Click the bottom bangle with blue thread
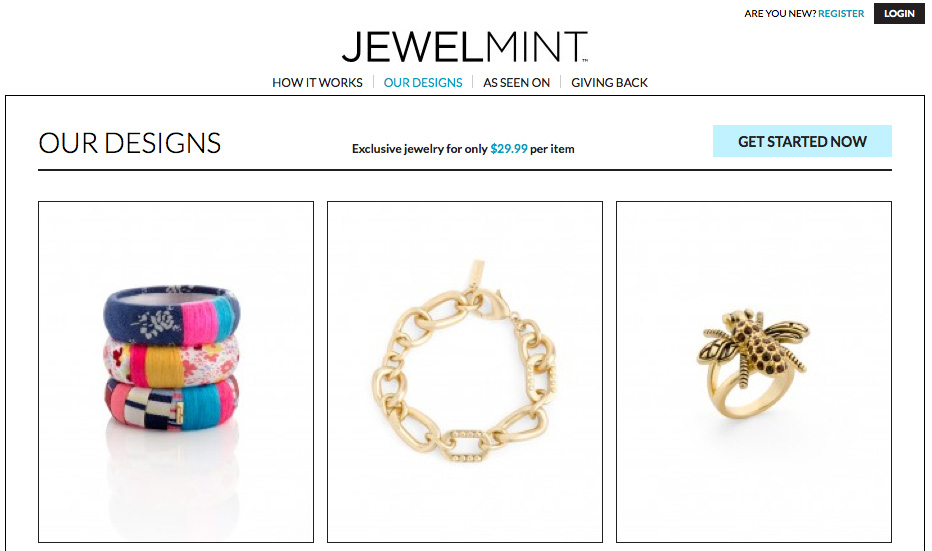The height and width of the screenshot is (551, 932). point(172,402)
